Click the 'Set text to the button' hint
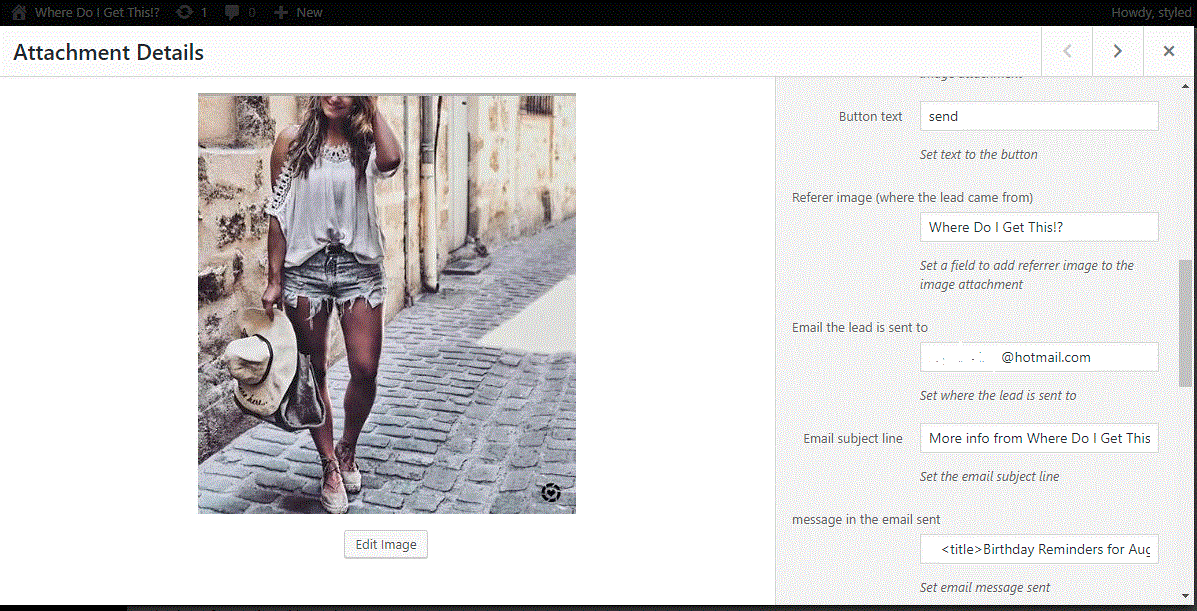This screenshot has width=1197, height=611. [x=979, y=154]
